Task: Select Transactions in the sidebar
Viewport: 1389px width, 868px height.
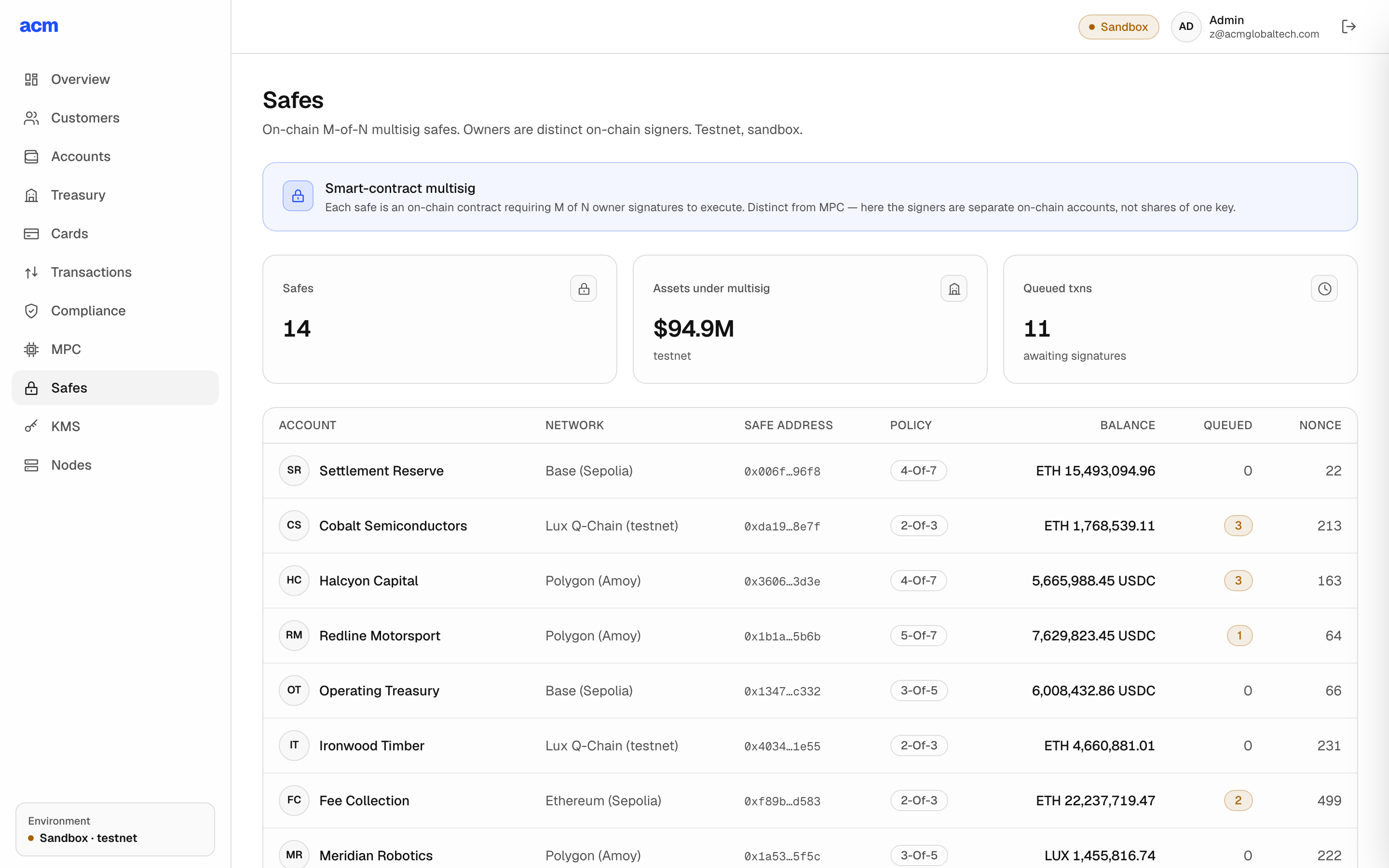Action: coord(115,272)
